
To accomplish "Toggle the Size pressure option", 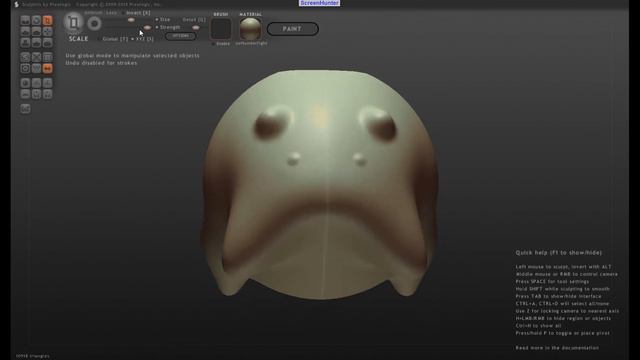I will [163, 19].
